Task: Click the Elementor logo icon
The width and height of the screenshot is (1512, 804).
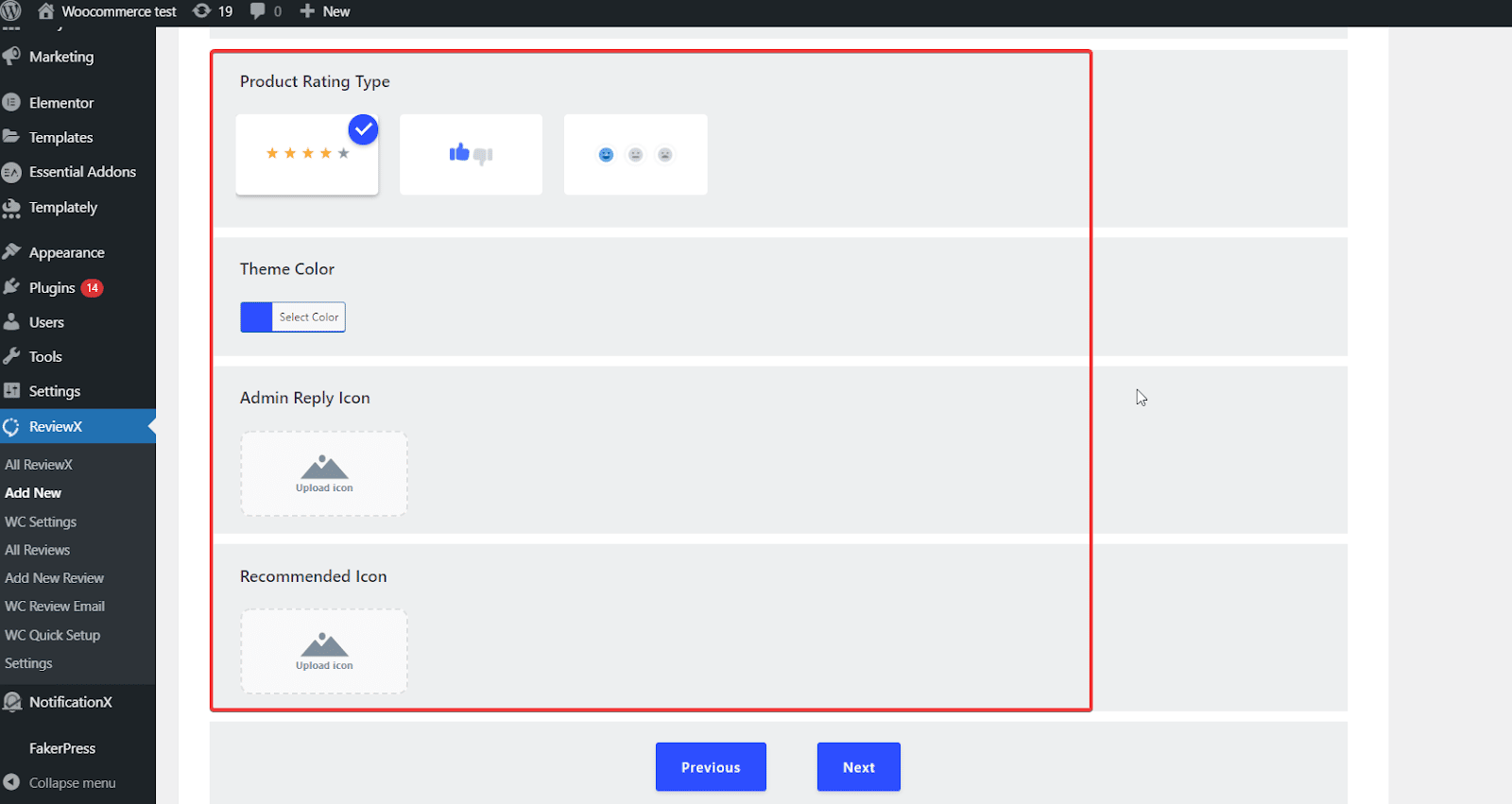Action: [x=11, y=103]
